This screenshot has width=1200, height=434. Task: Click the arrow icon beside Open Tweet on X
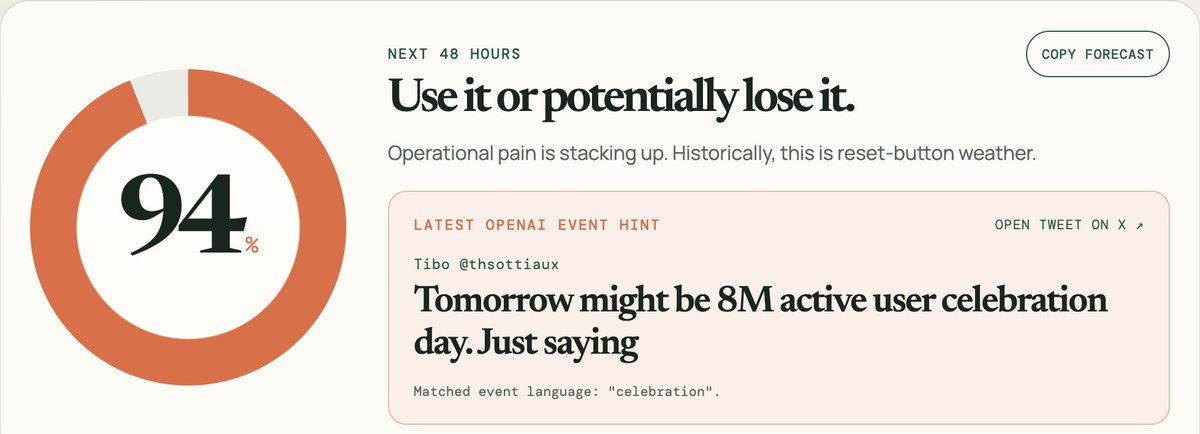coord(1139,225)
